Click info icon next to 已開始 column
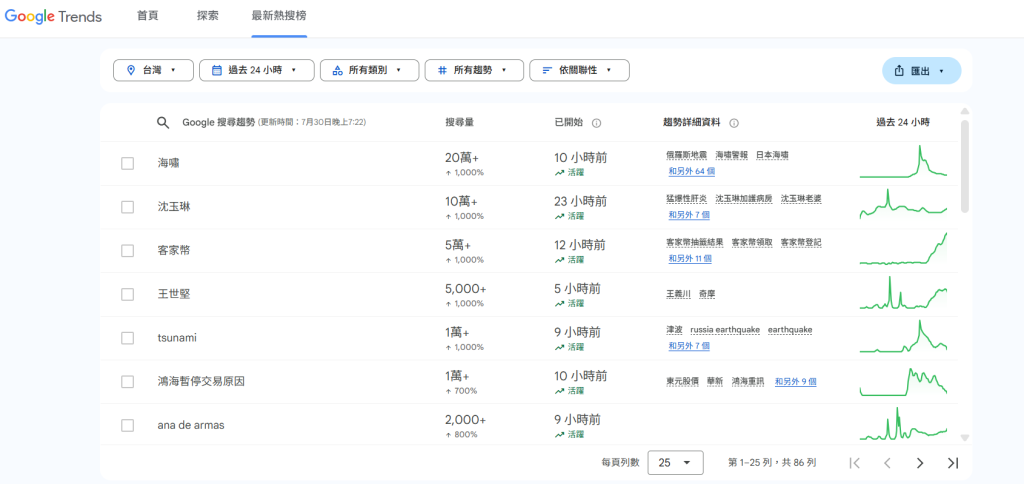Image resolution: width=1024 pixels, height=484 pixels. click(596, 123)
